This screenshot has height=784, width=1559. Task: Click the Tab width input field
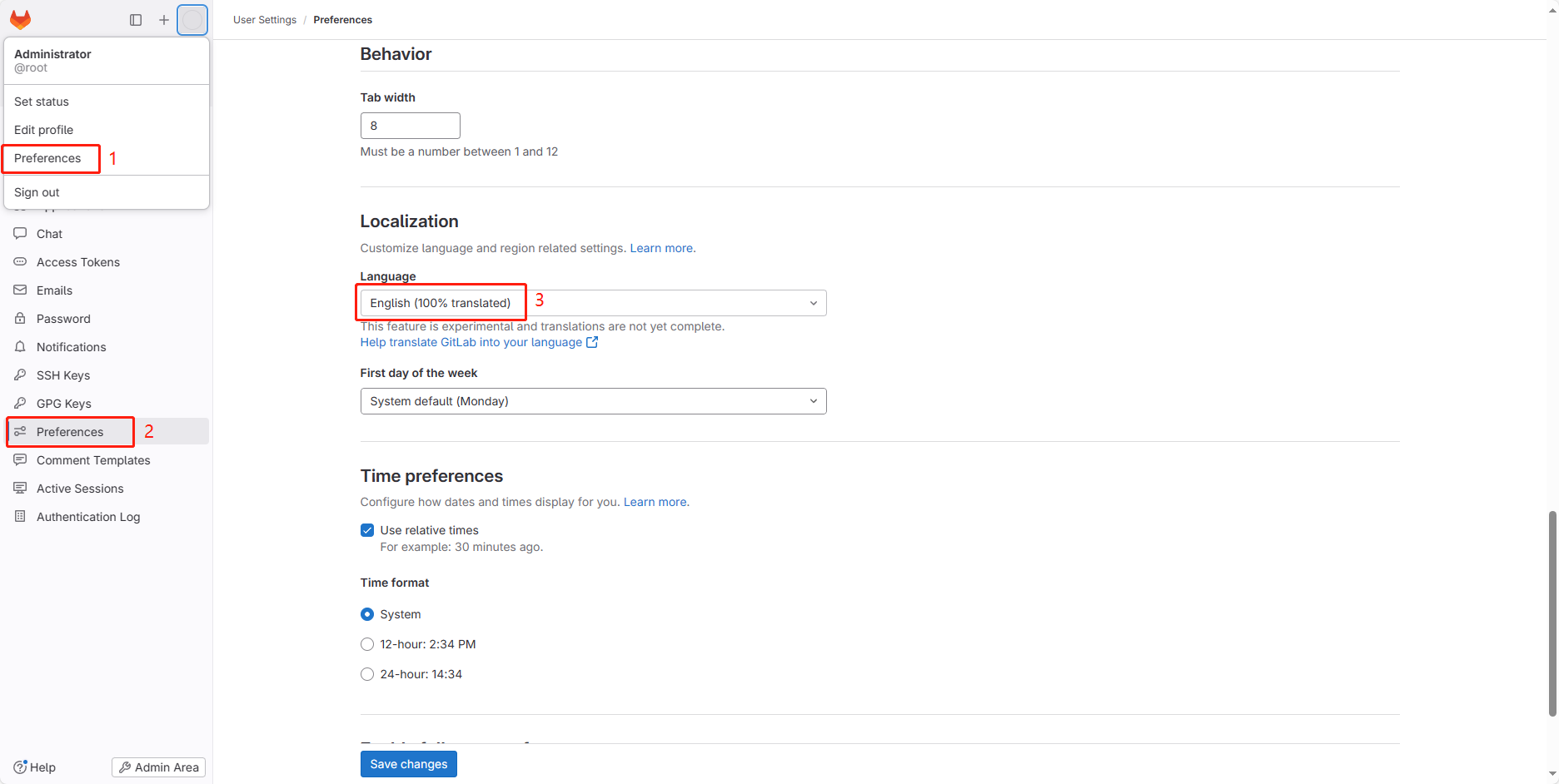[410, 126]
